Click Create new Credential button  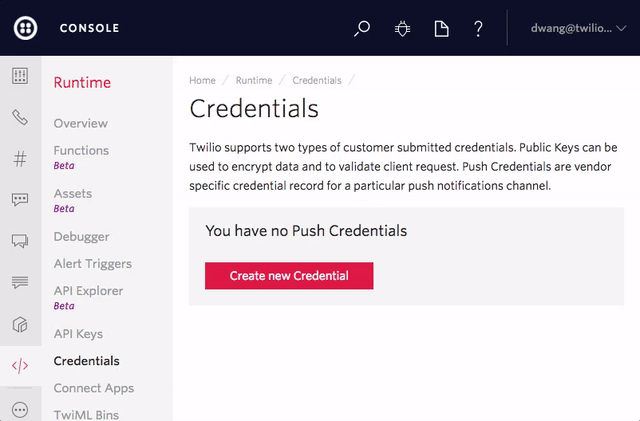click(289, 276)
